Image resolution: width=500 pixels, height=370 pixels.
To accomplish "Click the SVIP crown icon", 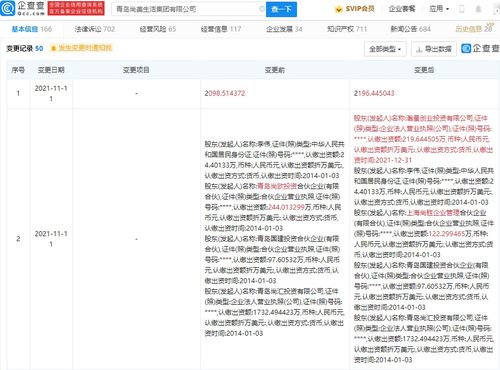I will (x=338, y=9).
